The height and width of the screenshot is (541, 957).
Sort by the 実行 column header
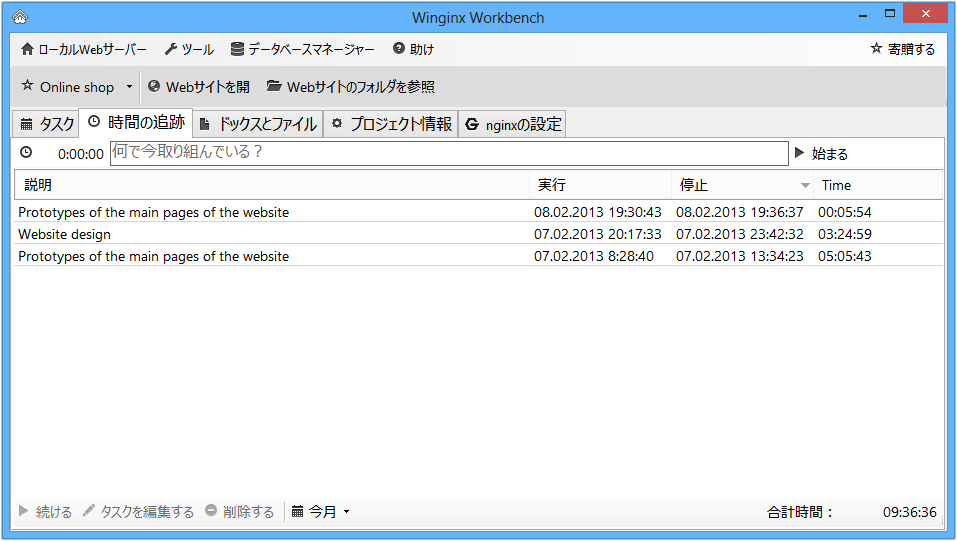click(x=600, y=185)
